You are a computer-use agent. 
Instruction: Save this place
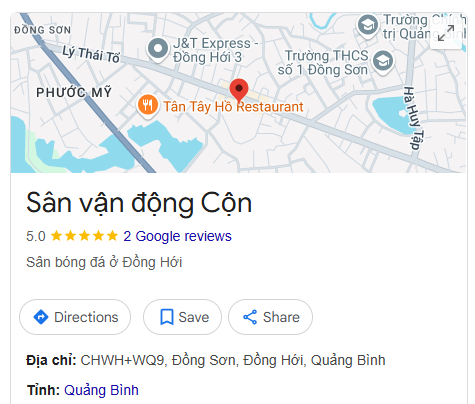182,317
